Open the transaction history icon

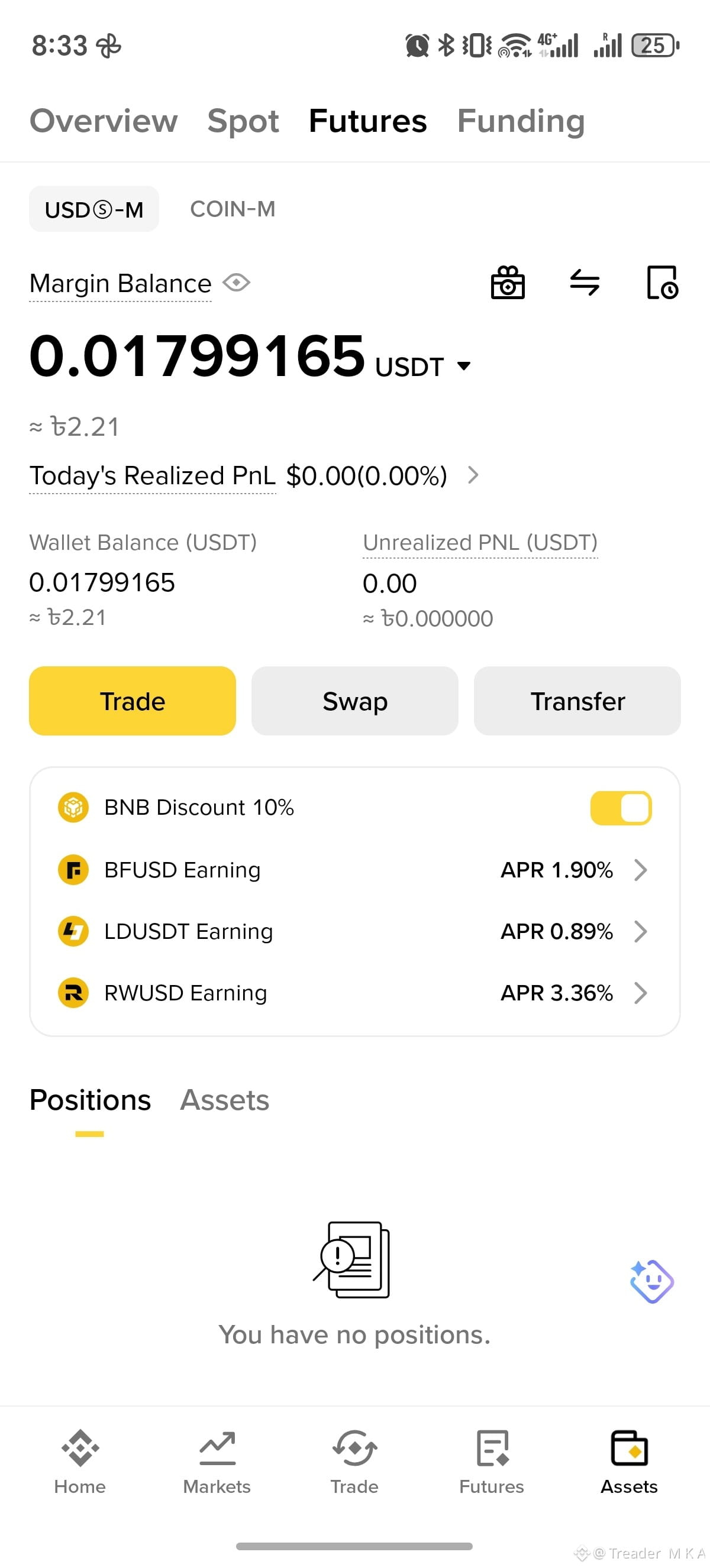click(x=662, y=283)
